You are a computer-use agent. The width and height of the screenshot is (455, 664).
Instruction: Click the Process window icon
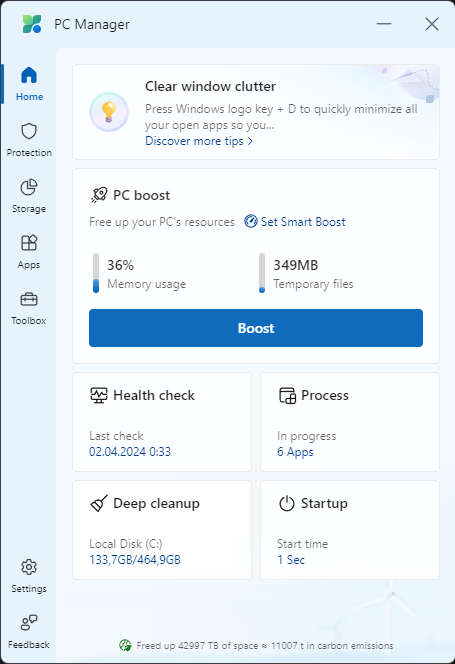click(287, 396)
